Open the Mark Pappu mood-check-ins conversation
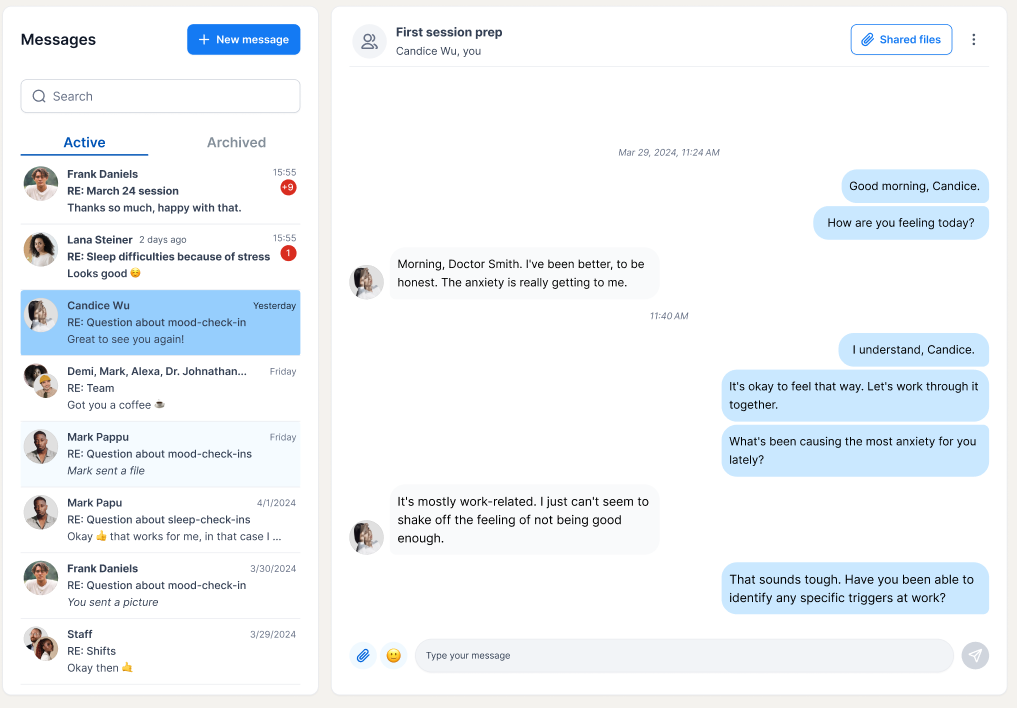This screenshot has height=708, width=1017. [x=160, y=454]
